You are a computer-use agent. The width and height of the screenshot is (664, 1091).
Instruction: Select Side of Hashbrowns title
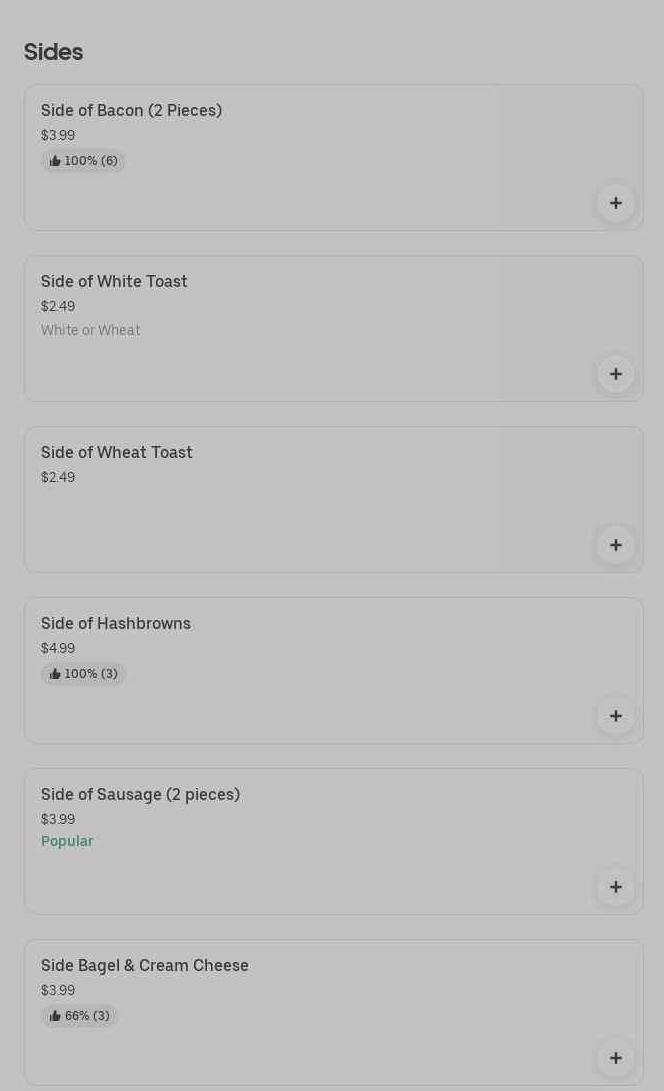tap(115, 624)
